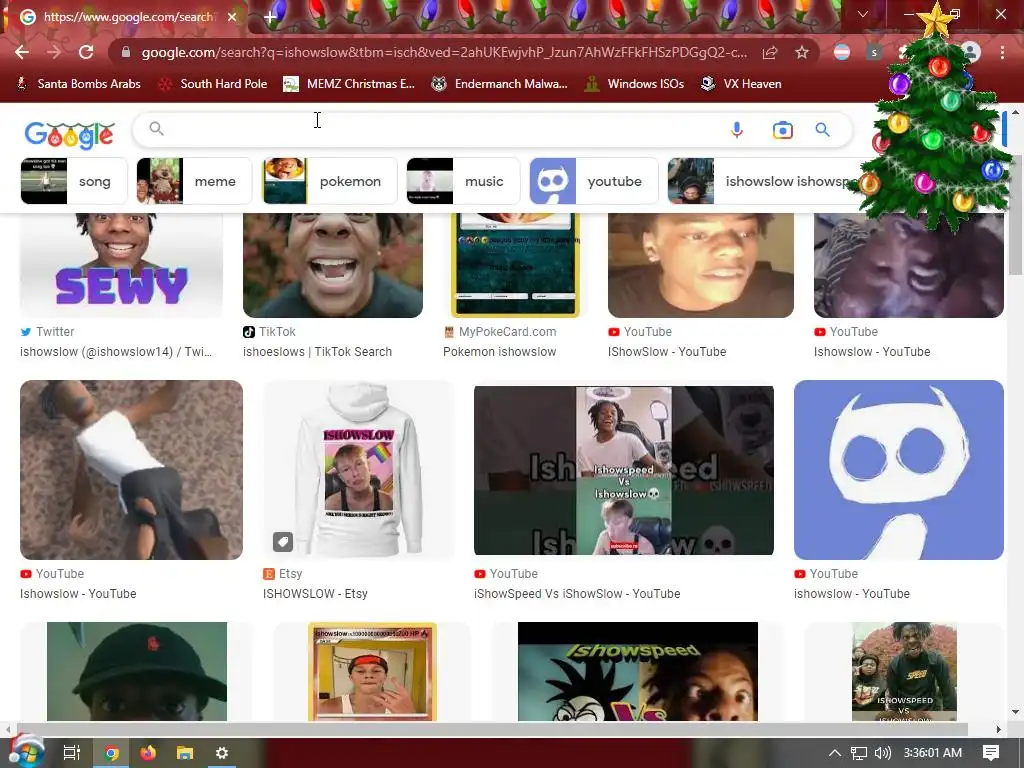Click the horizontal scrollbar at bottom
This screenshot has width=1024, height=768.
coord(492,729)
